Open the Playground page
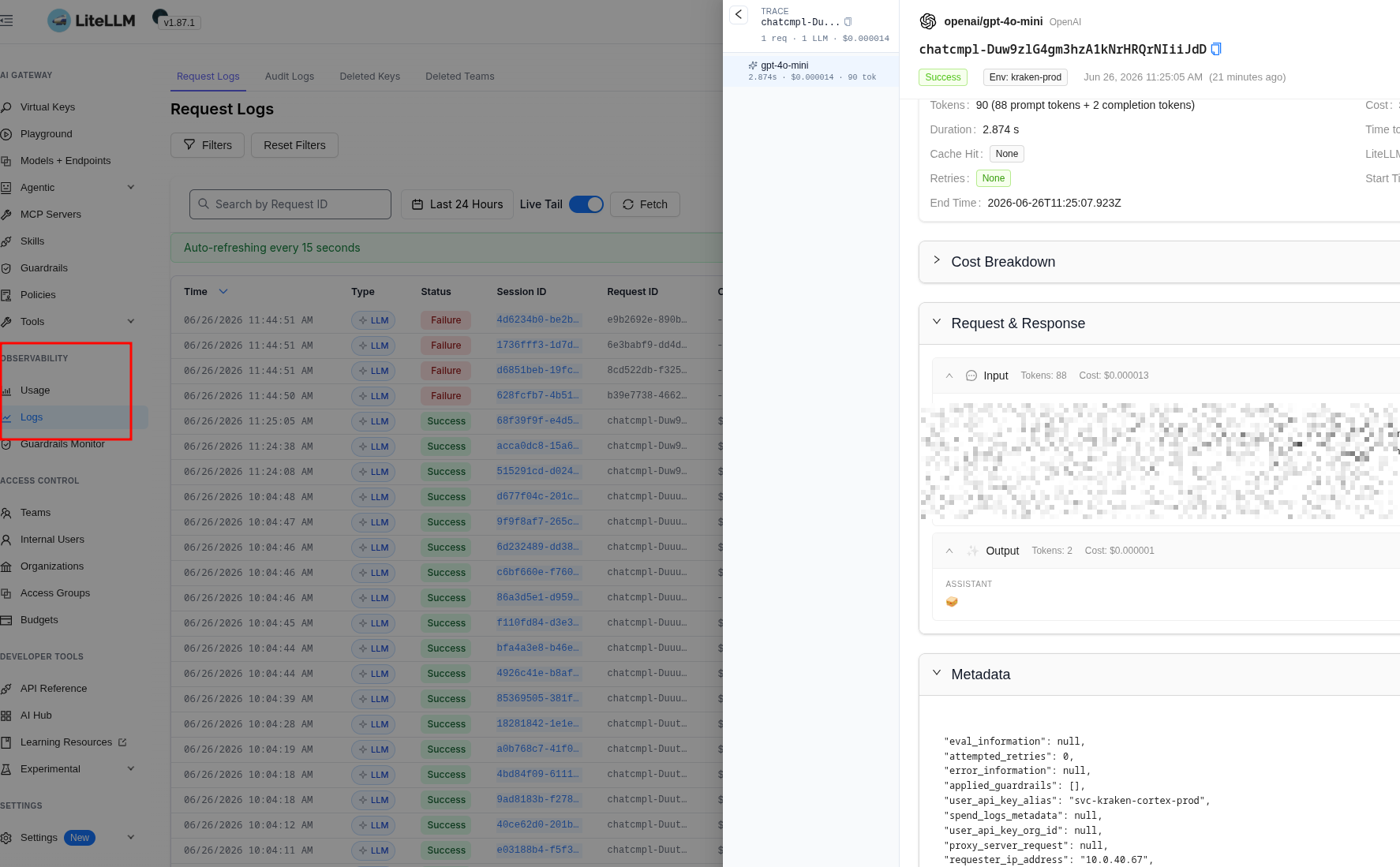This screenshot has width=1400, height=867. pyautogui.click(x=46, y=134)
